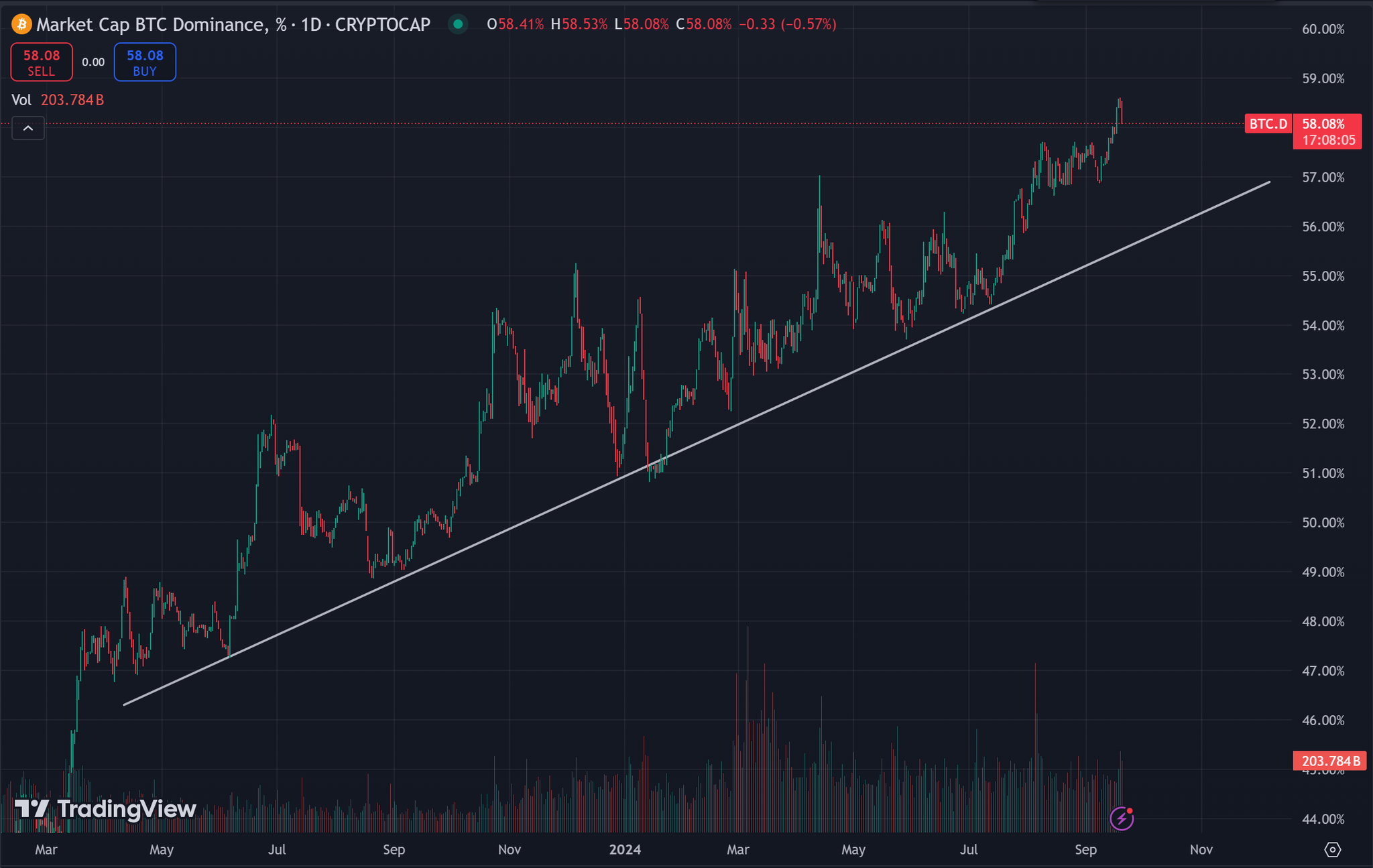The height and width of the screenshot is (868, 1373).
Task: Click the Sep 2024 time axis label near Nov
Action: pyautogui.click(x=1085, y=850)
